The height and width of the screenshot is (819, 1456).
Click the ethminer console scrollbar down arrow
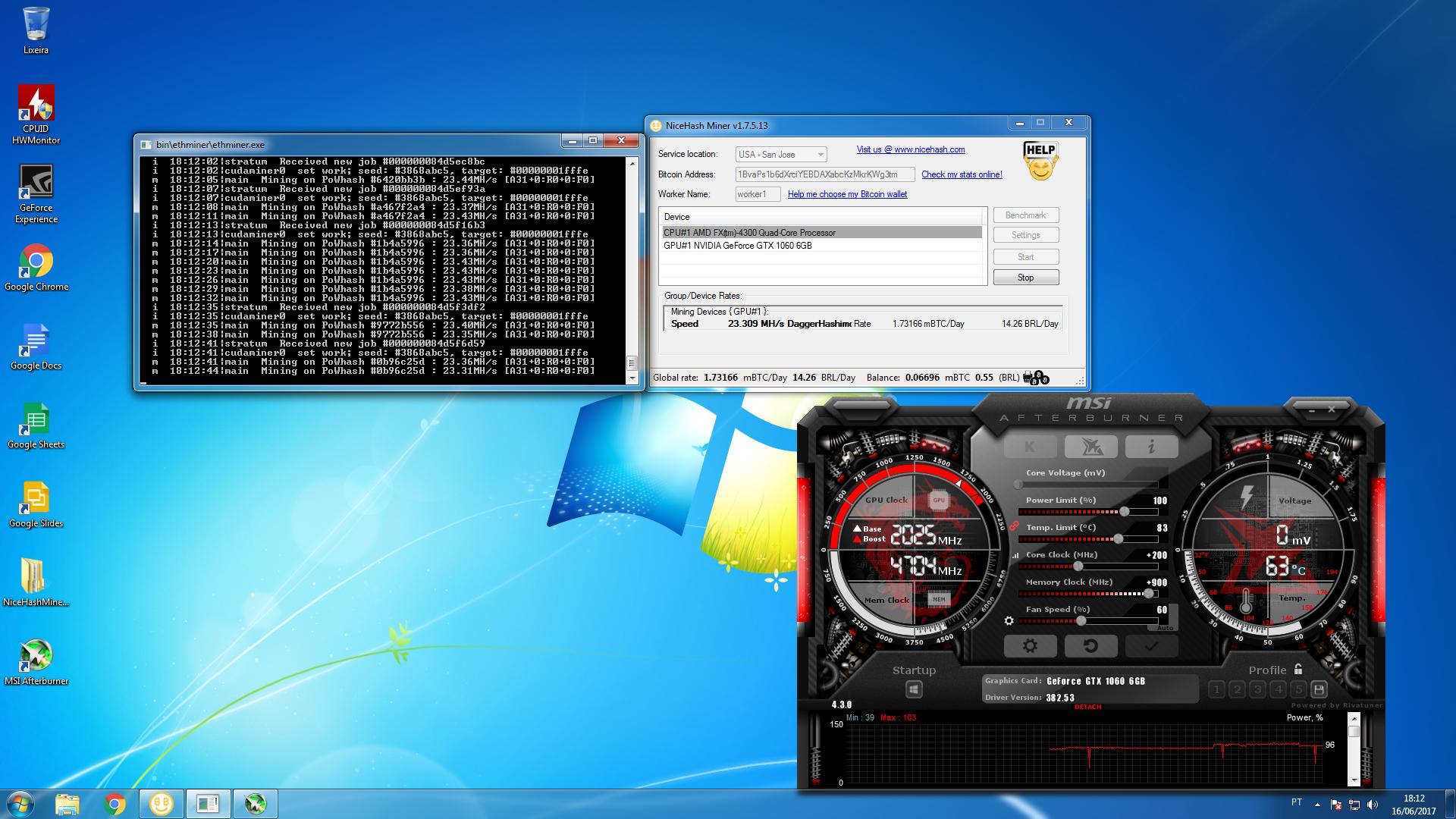pyautogui.click(x=632, y=378)
